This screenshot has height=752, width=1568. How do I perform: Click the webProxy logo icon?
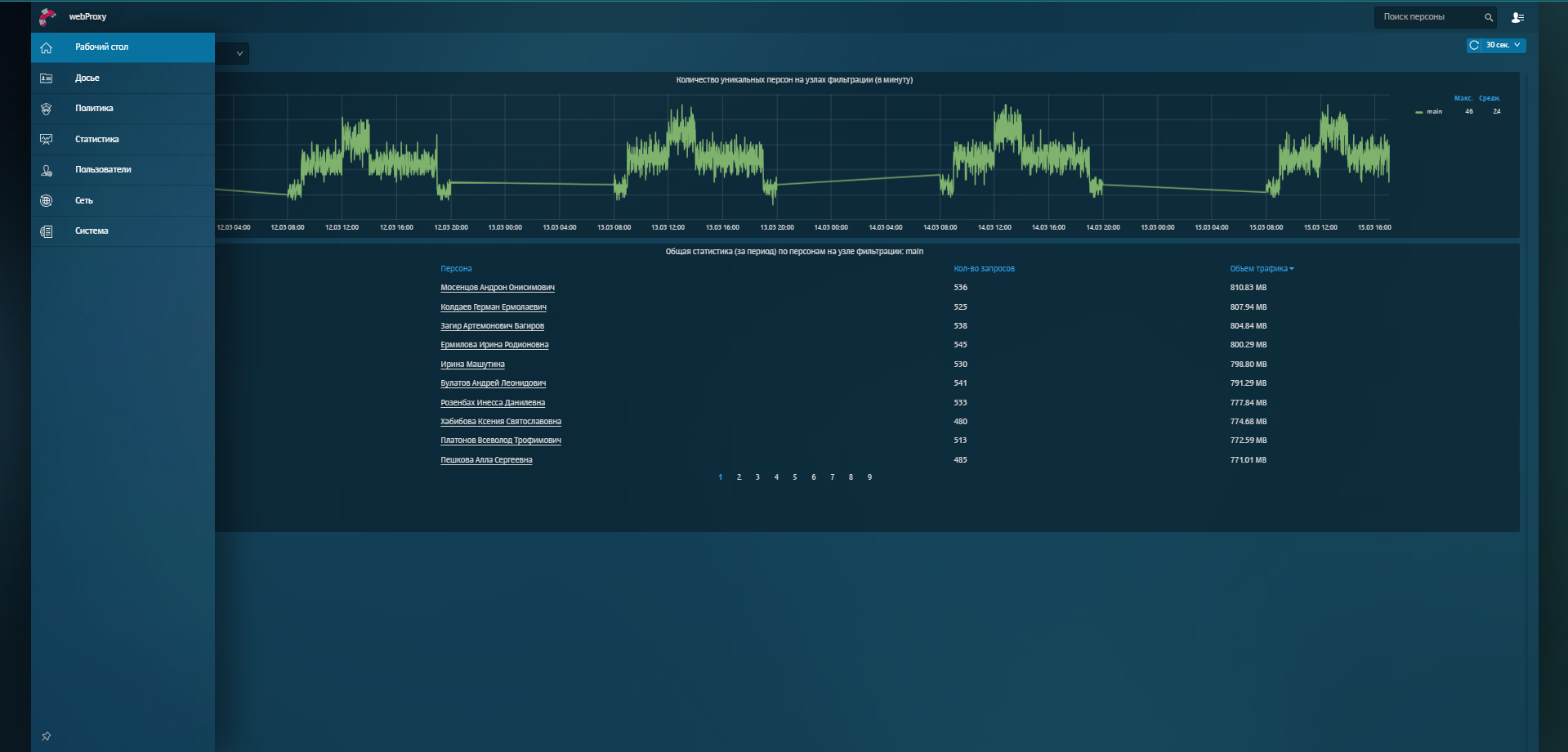coord(47,16)
